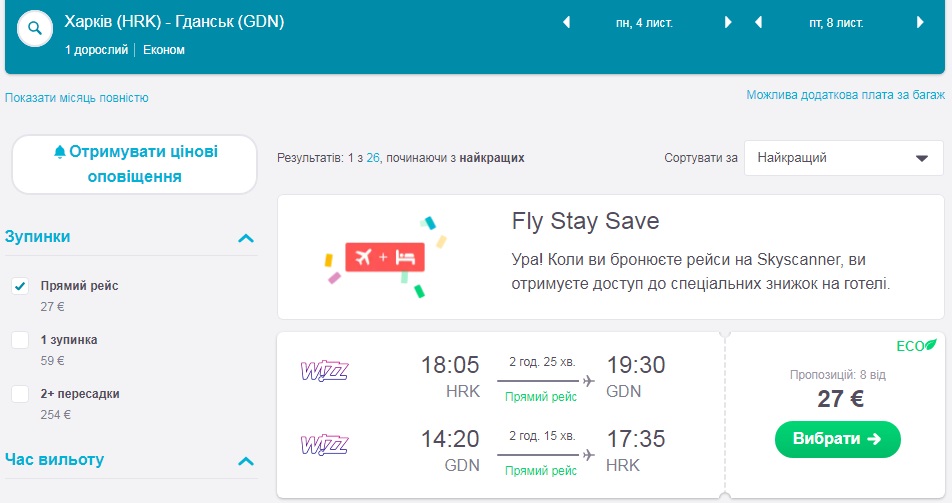Go to next departure date arrow
Viewport: 952px width, 503px height.
[x=727, y=22]
